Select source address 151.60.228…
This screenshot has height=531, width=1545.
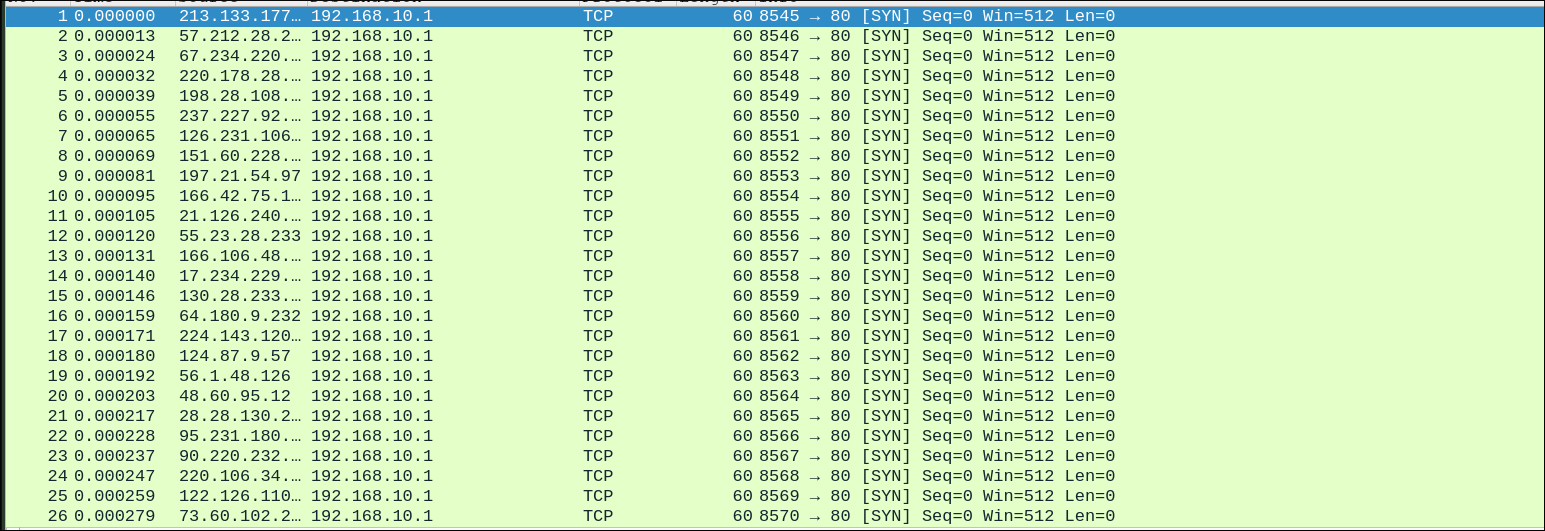click(x=240, y=156)
